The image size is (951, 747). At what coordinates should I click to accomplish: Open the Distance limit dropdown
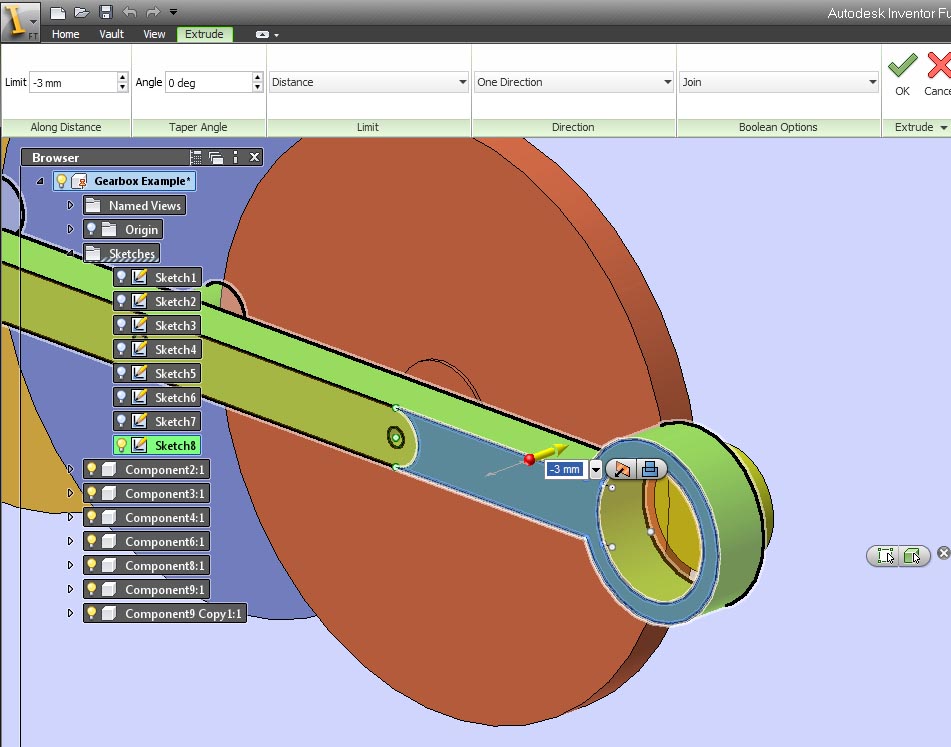(x=368, y=82)
